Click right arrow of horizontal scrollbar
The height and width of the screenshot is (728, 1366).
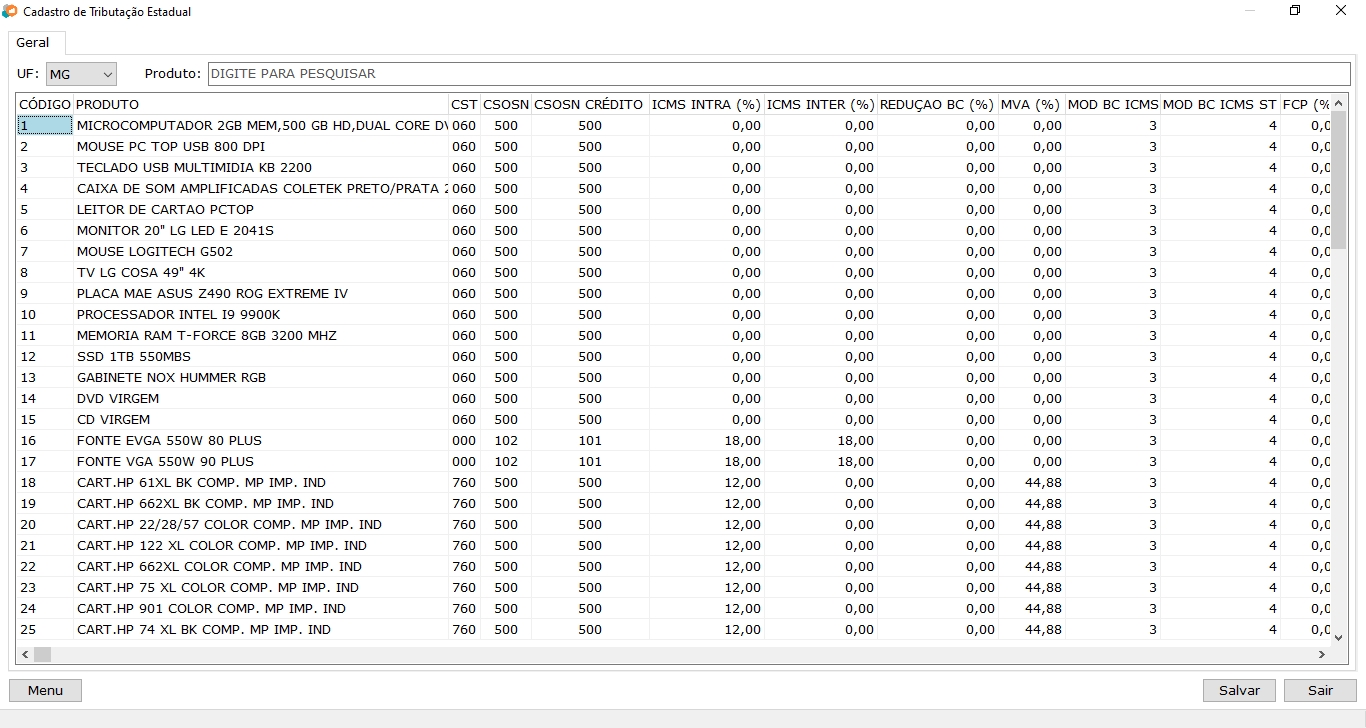tap(1321, 654)
